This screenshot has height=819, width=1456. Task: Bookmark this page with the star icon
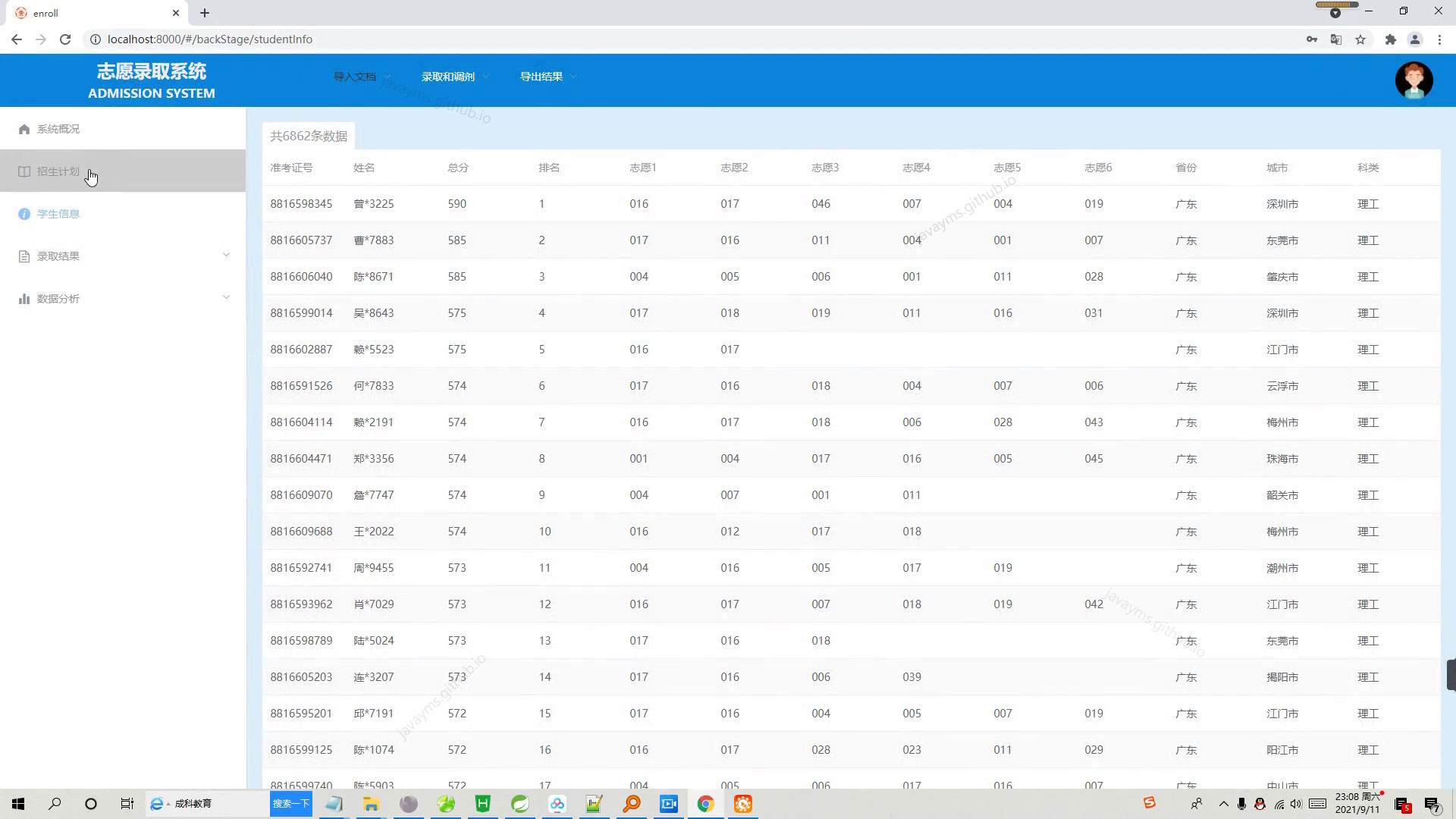(1360, 39)
